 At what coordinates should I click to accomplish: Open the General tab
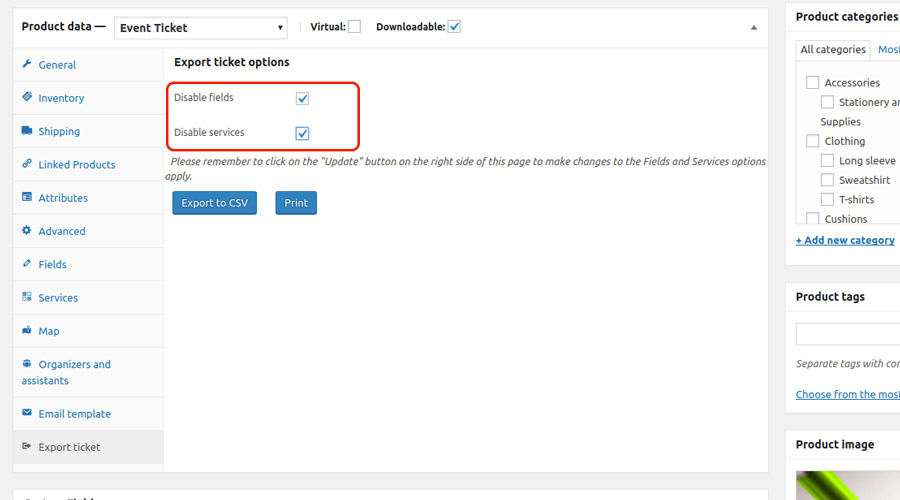[x=88, y=65]
